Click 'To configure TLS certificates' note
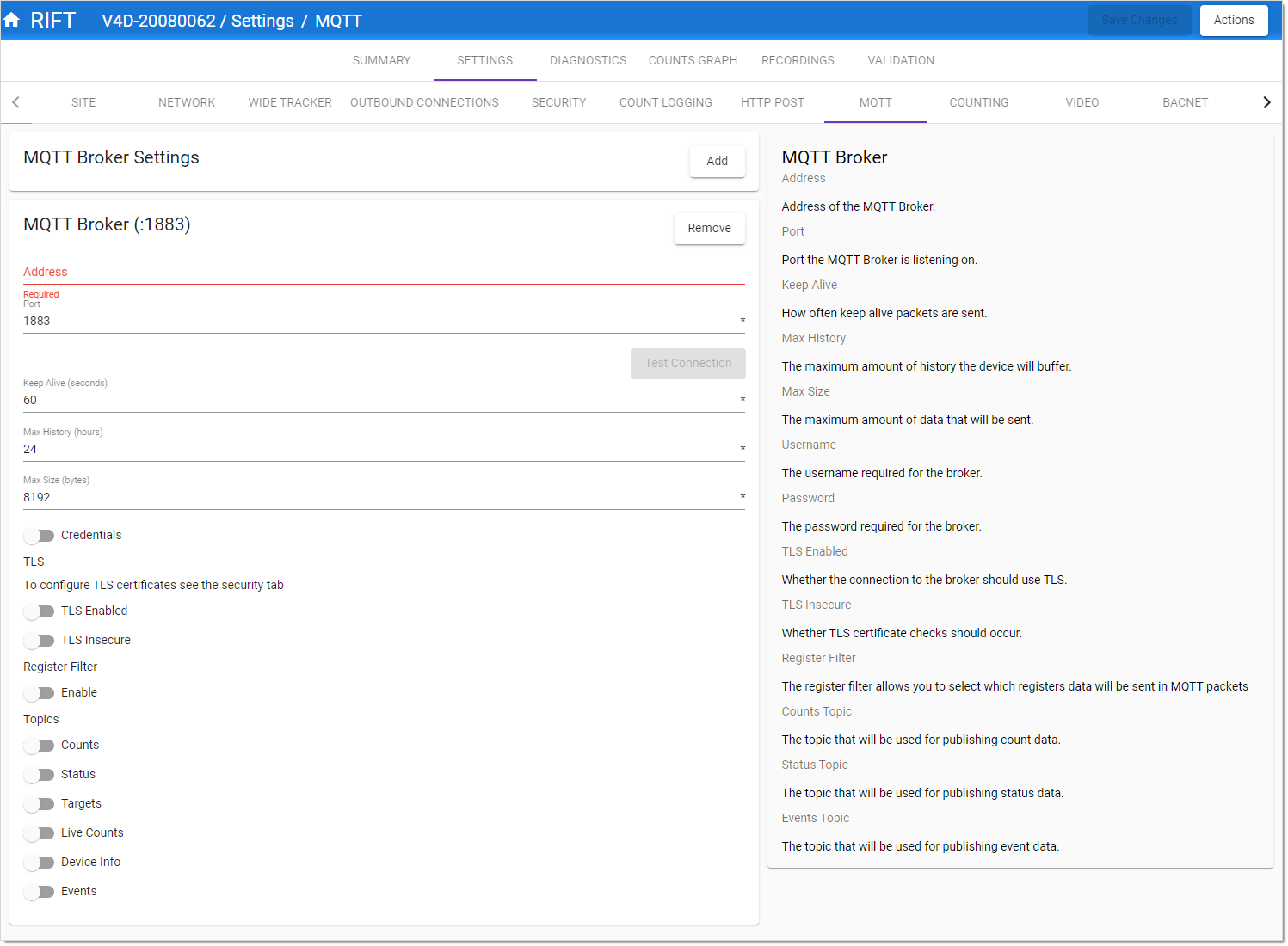 point(153,585)
